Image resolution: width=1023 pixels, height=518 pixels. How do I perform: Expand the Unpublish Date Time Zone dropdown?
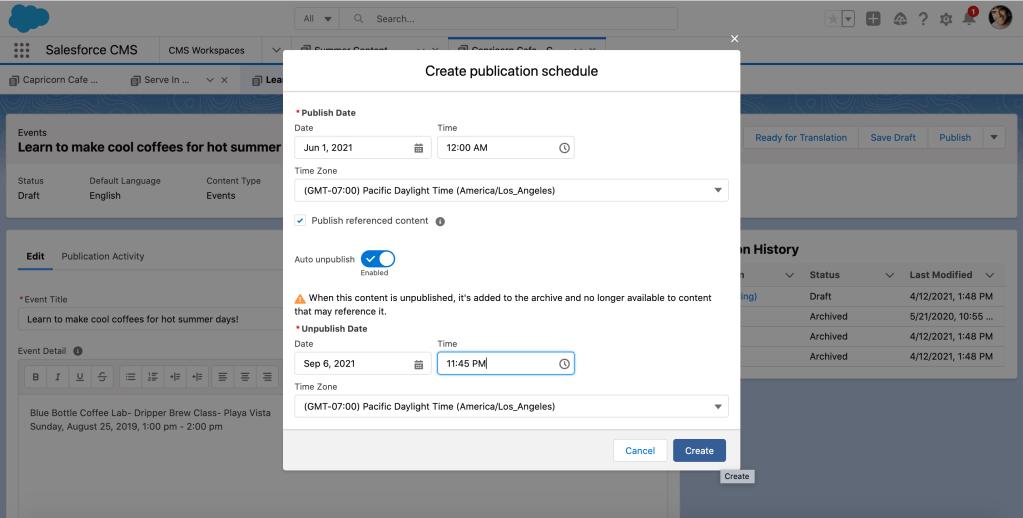tap(511, 406)
